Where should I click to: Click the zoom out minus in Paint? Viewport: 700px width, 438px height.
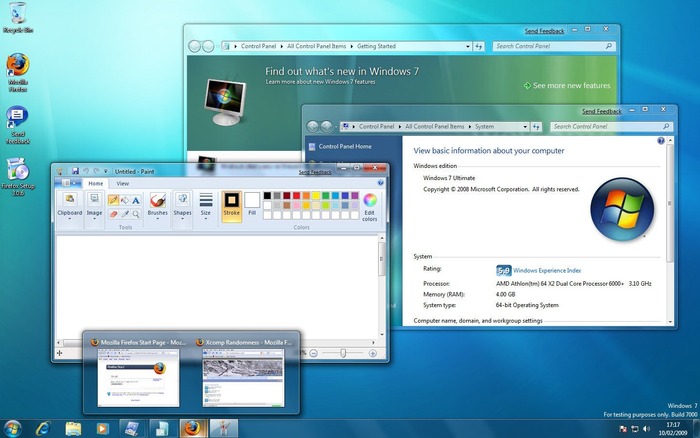[x=313, y=353]
